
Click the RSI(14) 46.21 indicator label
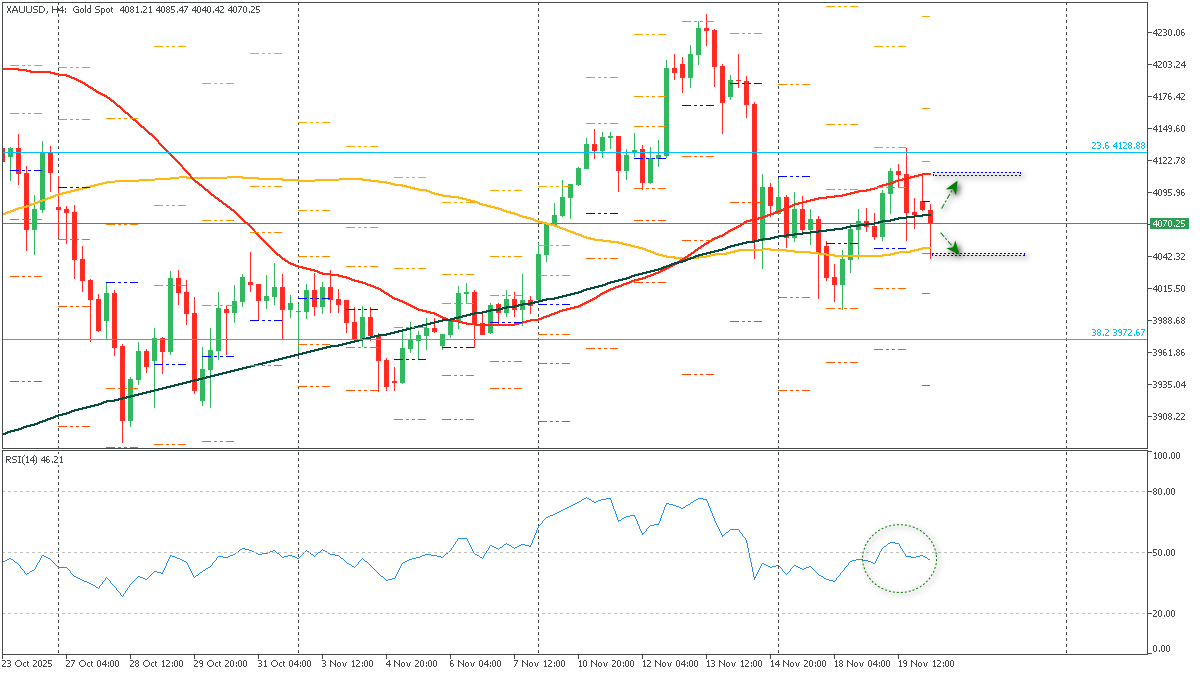coord(32,460)
